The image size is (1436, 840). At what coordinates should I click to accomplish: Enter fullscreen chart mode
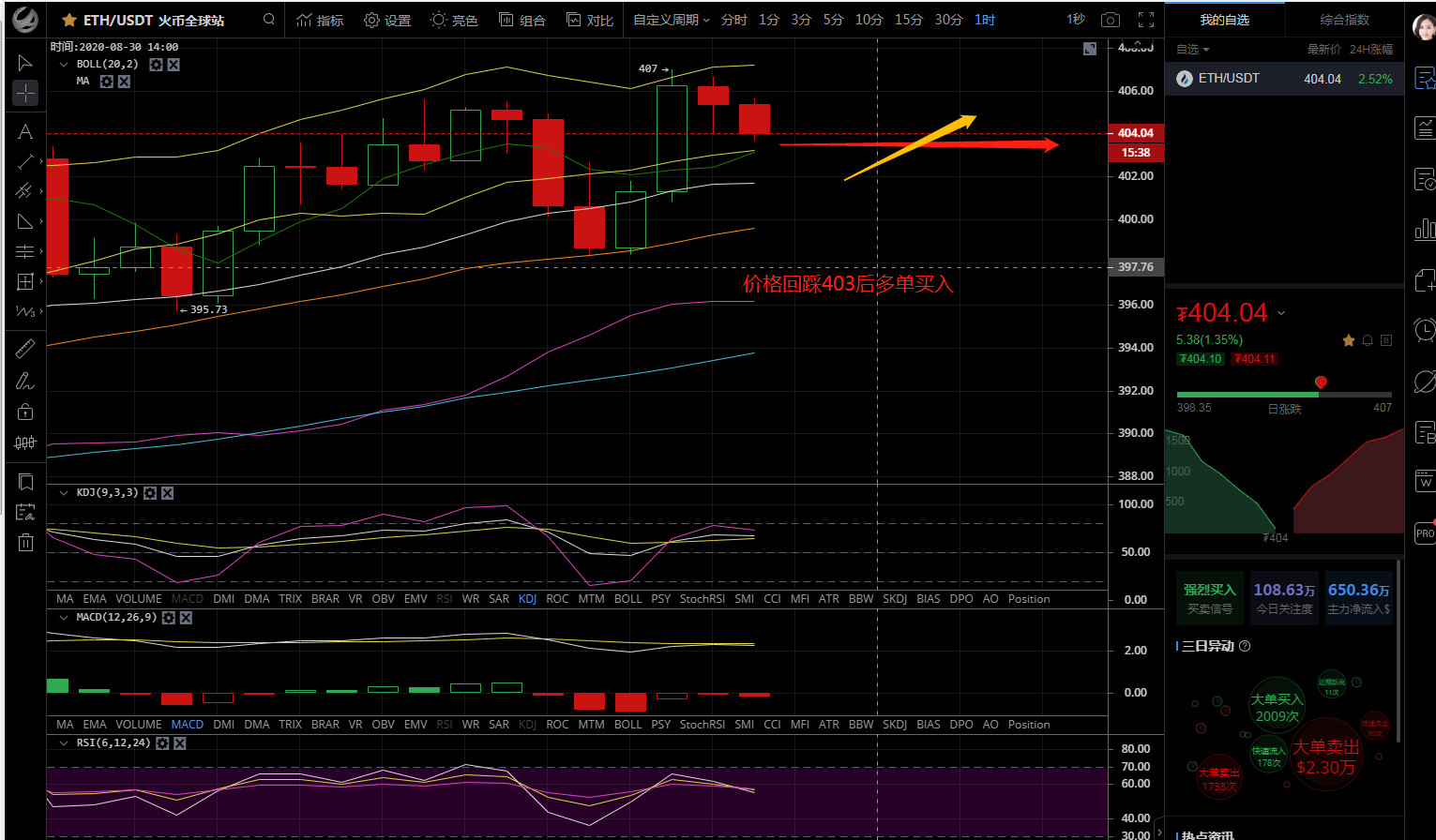[x=1145, y=20]
